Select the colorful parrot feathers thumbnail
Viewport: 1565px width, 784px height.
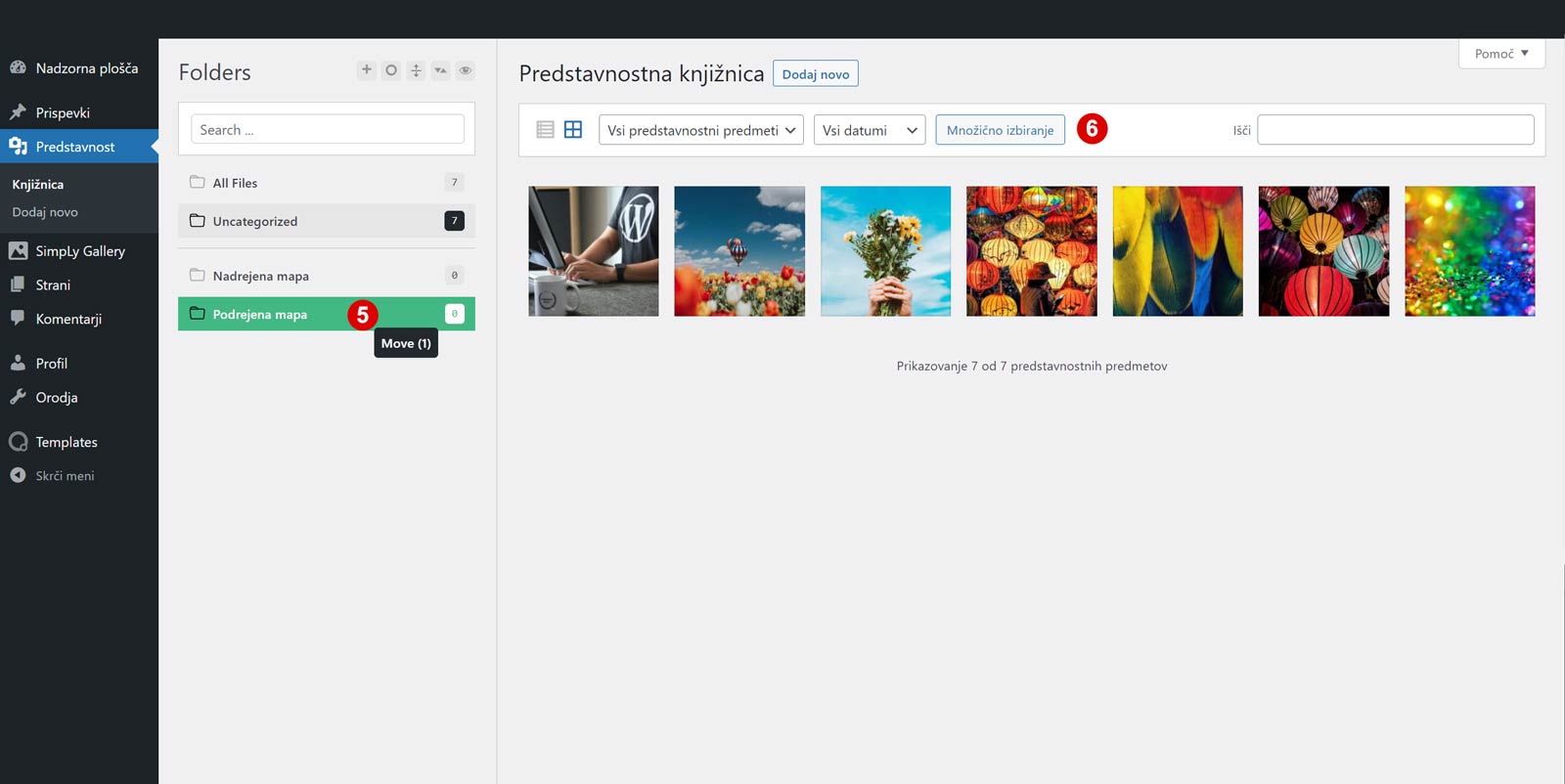click(1178, 251)
